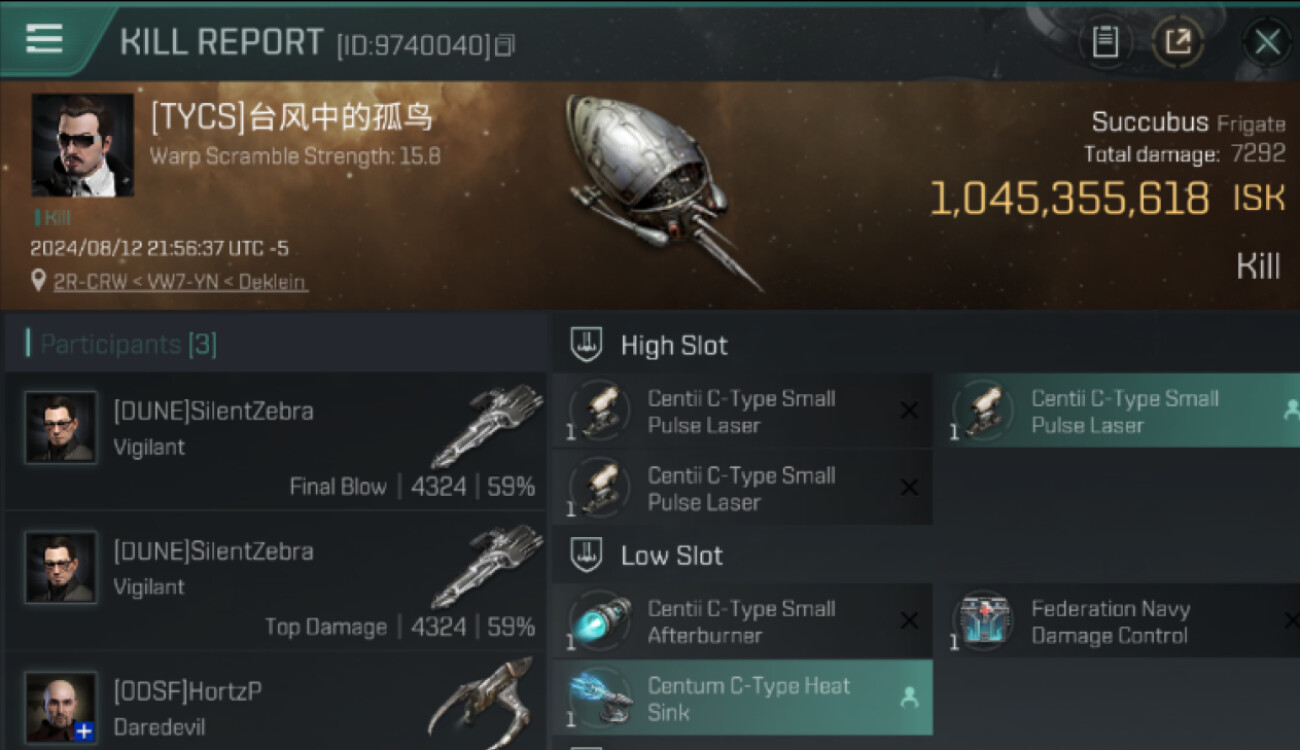Click the Low Slot section header

tap(671, 556)
